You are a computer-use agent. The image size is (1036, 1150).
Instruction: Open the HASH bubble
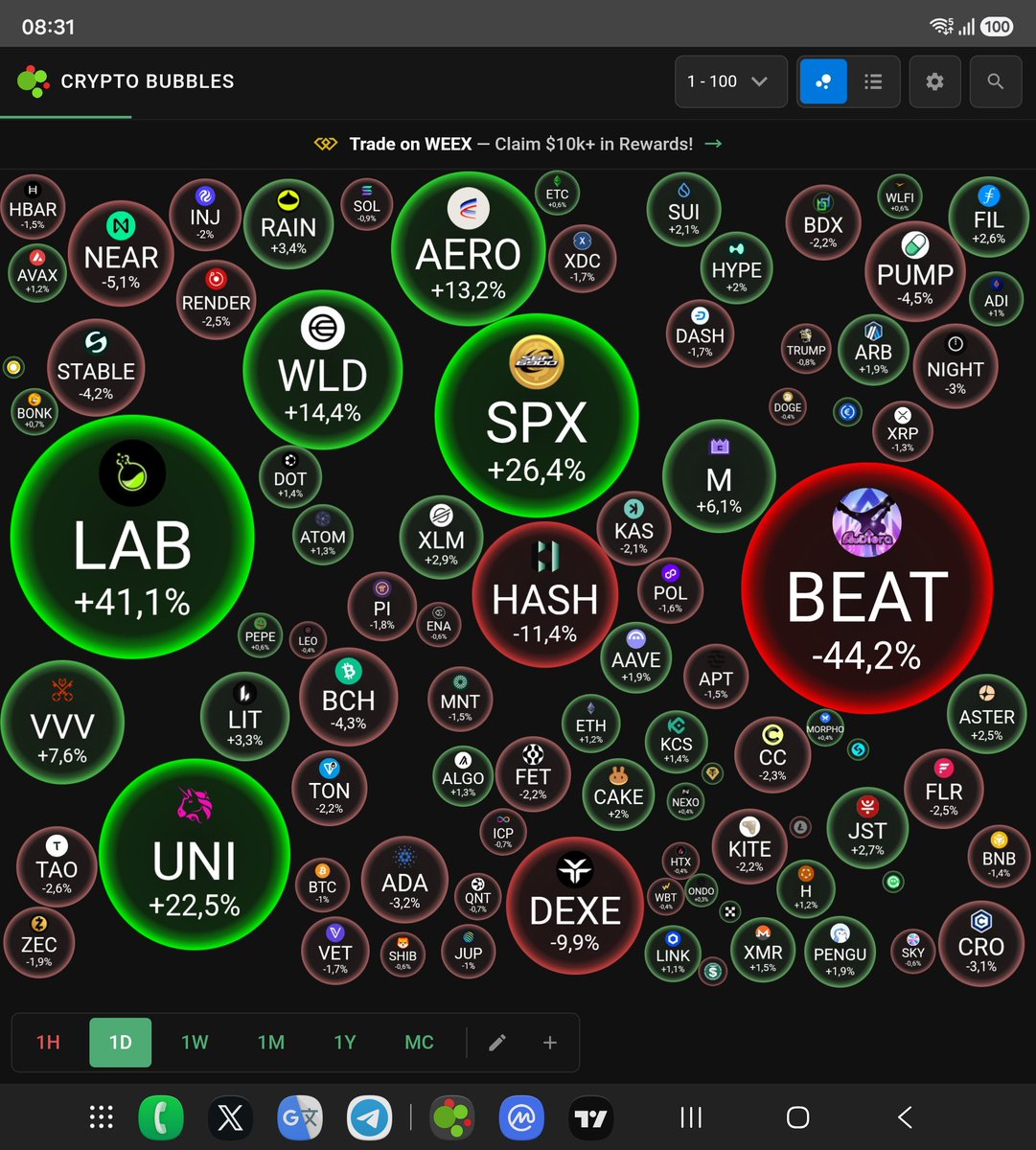coord(545,596)
